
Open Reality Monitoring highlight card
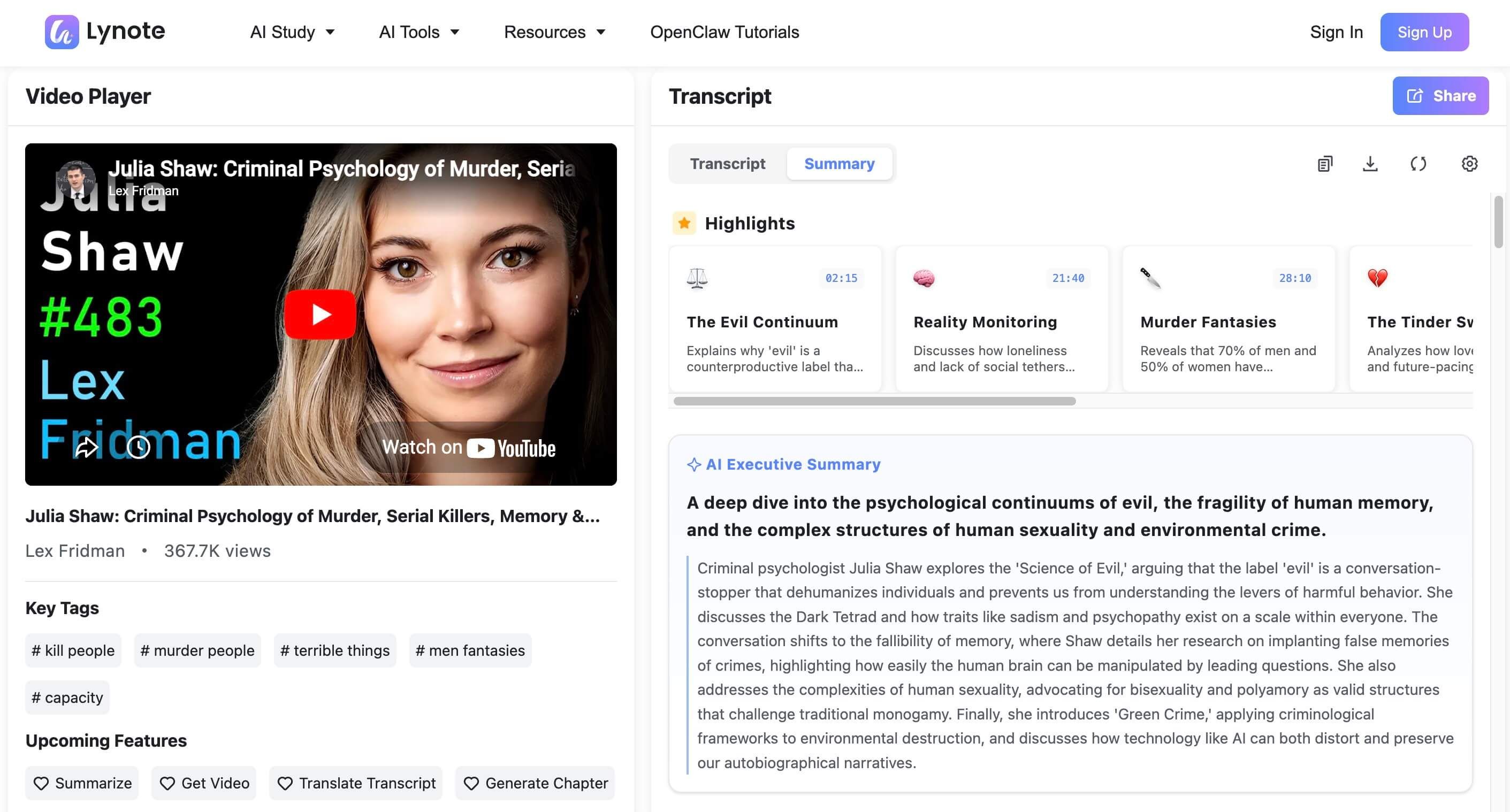click(1002, 319)
